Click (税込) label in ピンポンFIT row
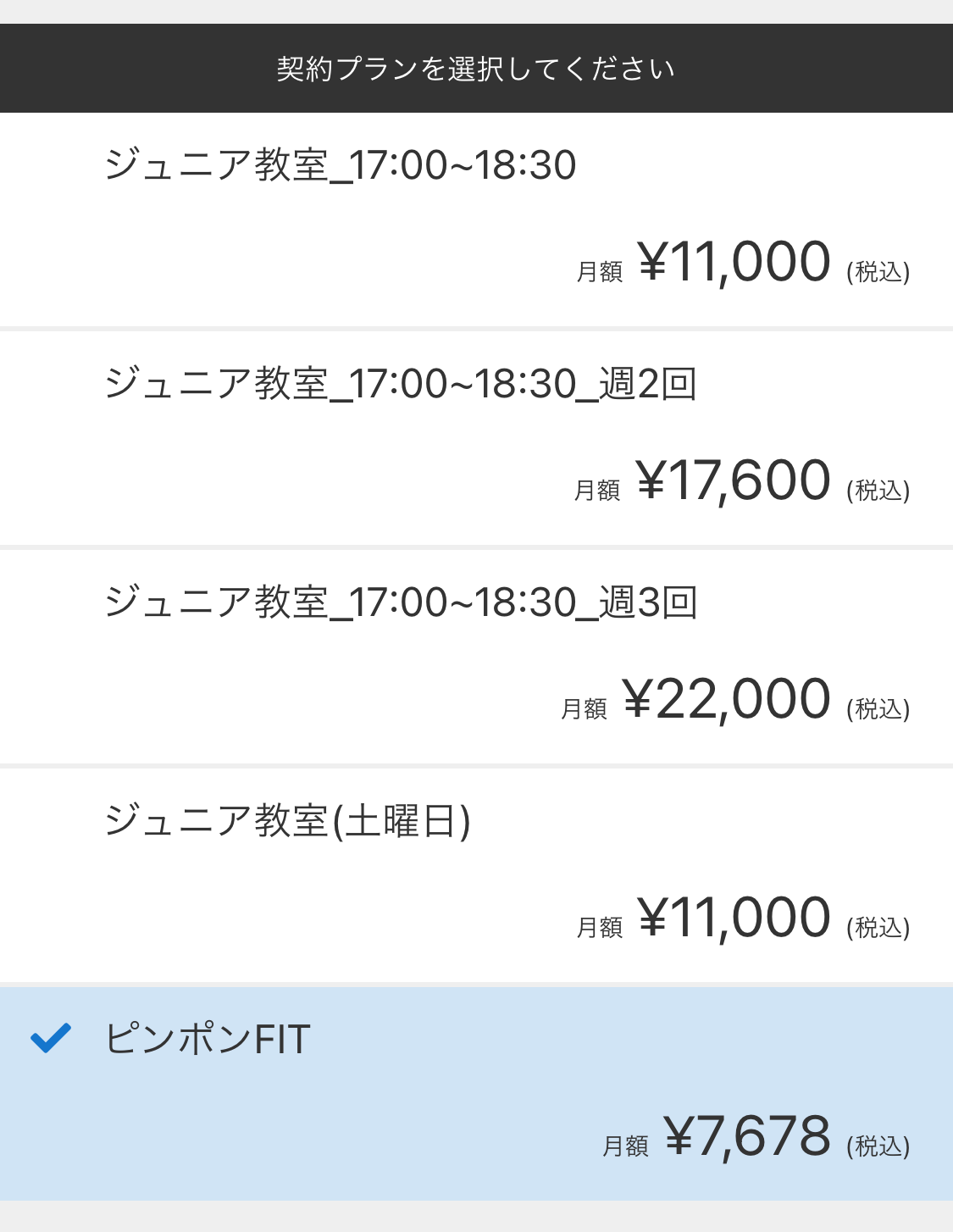This screenshot has width=953, height=1232. (878, 1146)
